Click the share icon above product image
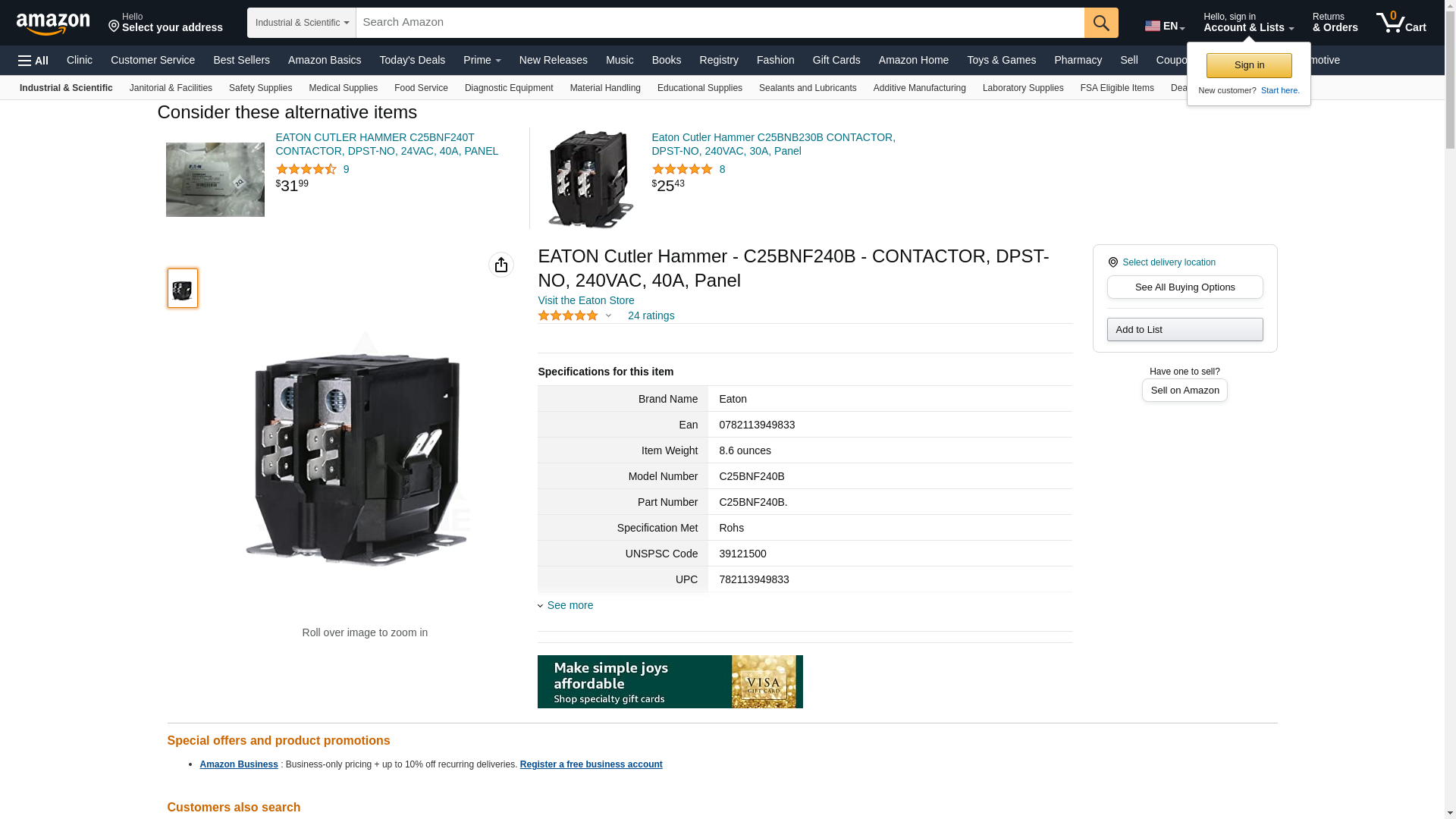1456x819 pixels. [501, 265]
